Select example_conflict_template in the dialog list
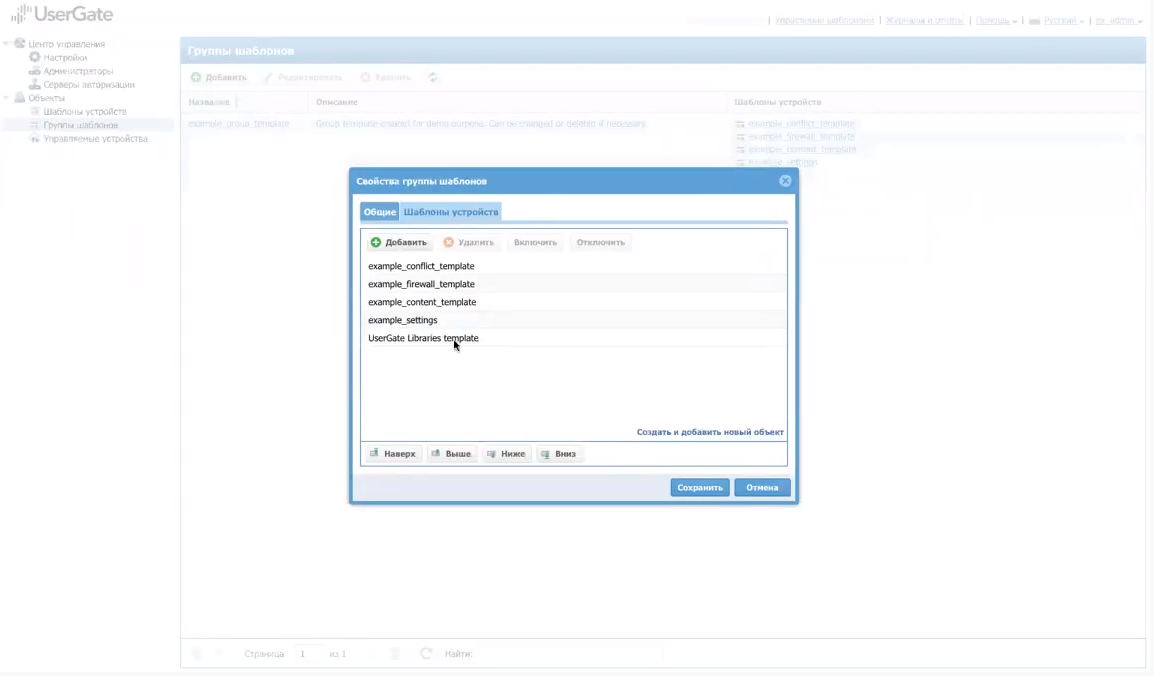 click(573, 266)
